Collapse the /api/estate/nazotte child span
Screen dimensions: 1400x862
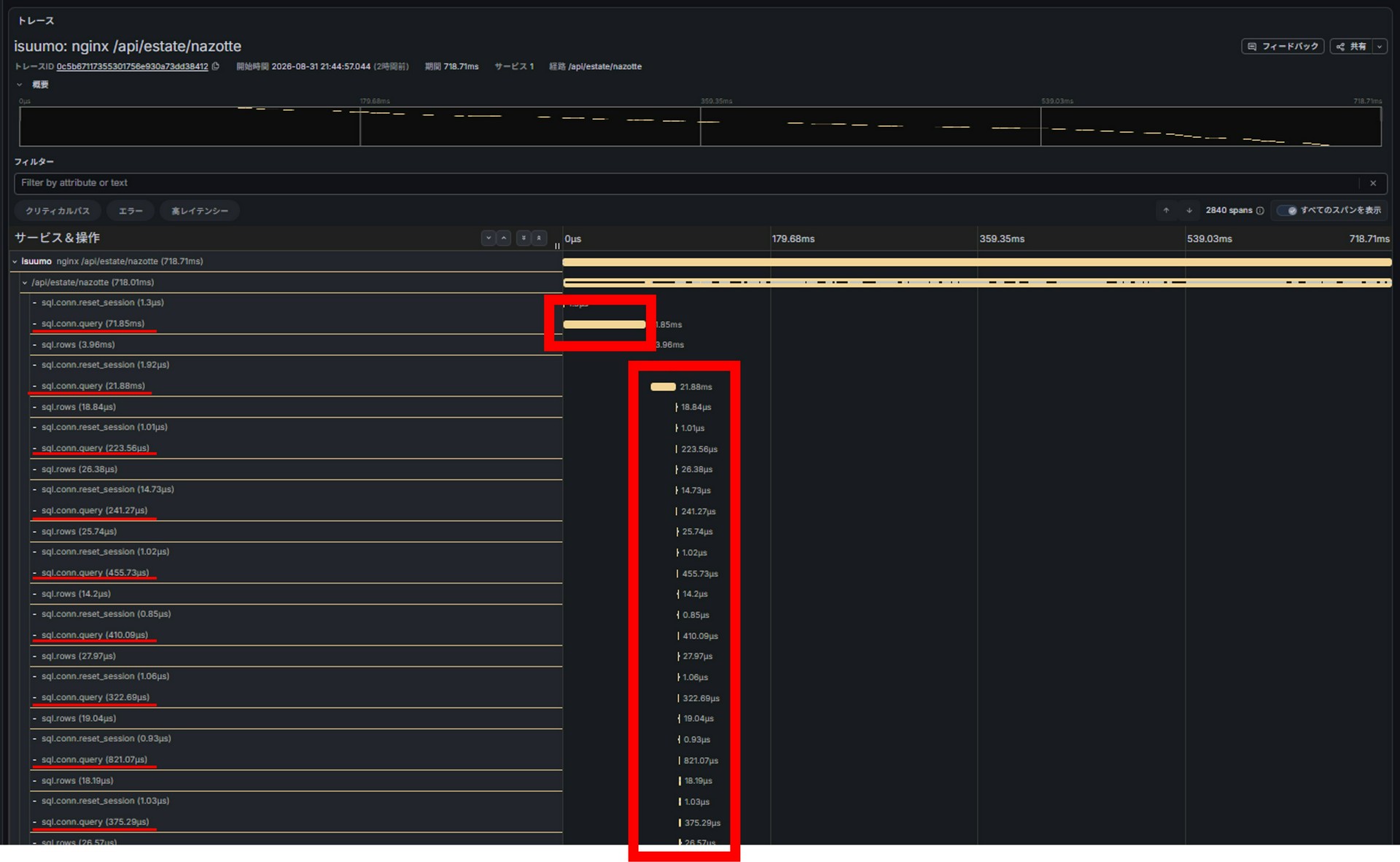click(x=25, y=283)
